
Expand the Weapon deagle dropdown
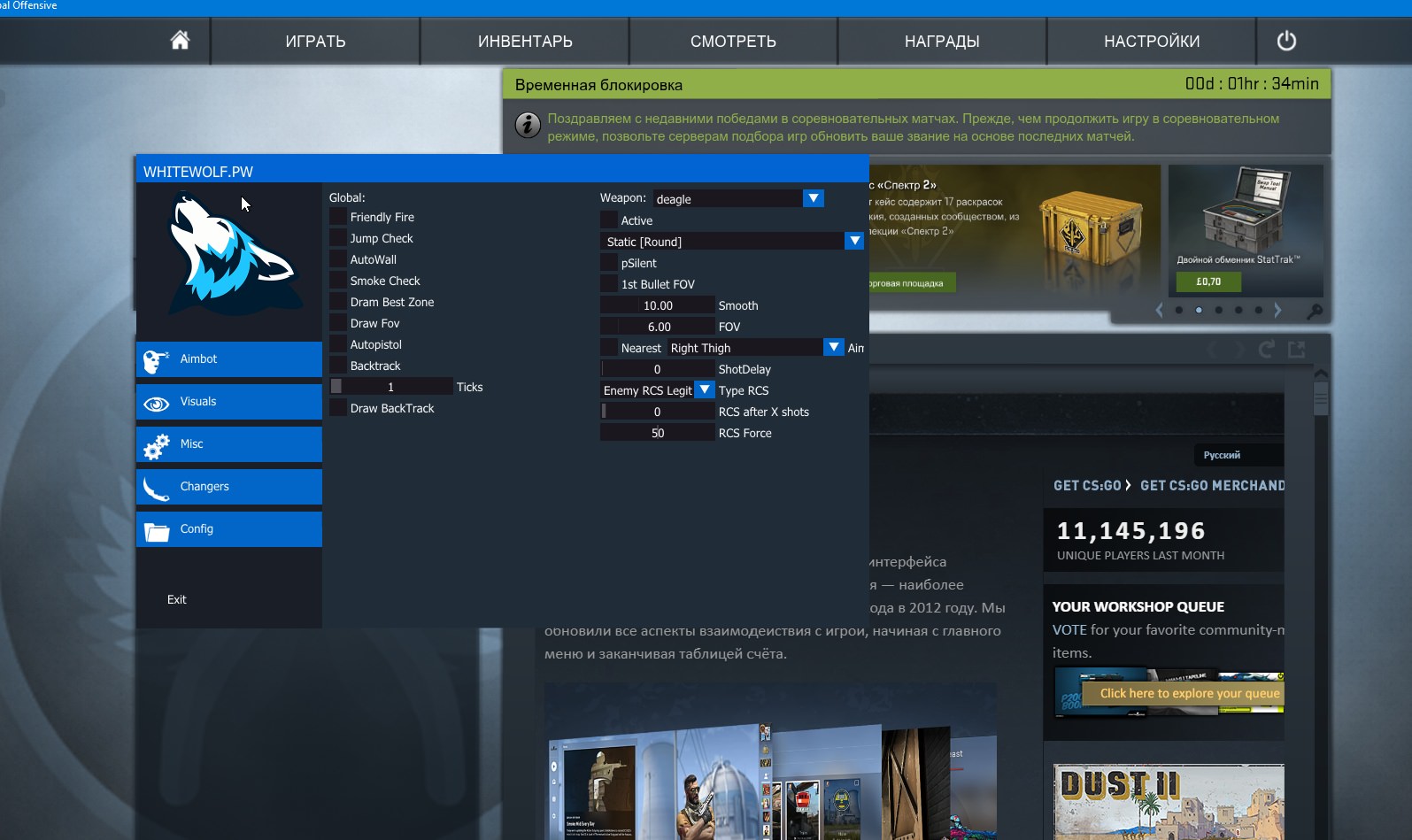[x=813, y=198]
